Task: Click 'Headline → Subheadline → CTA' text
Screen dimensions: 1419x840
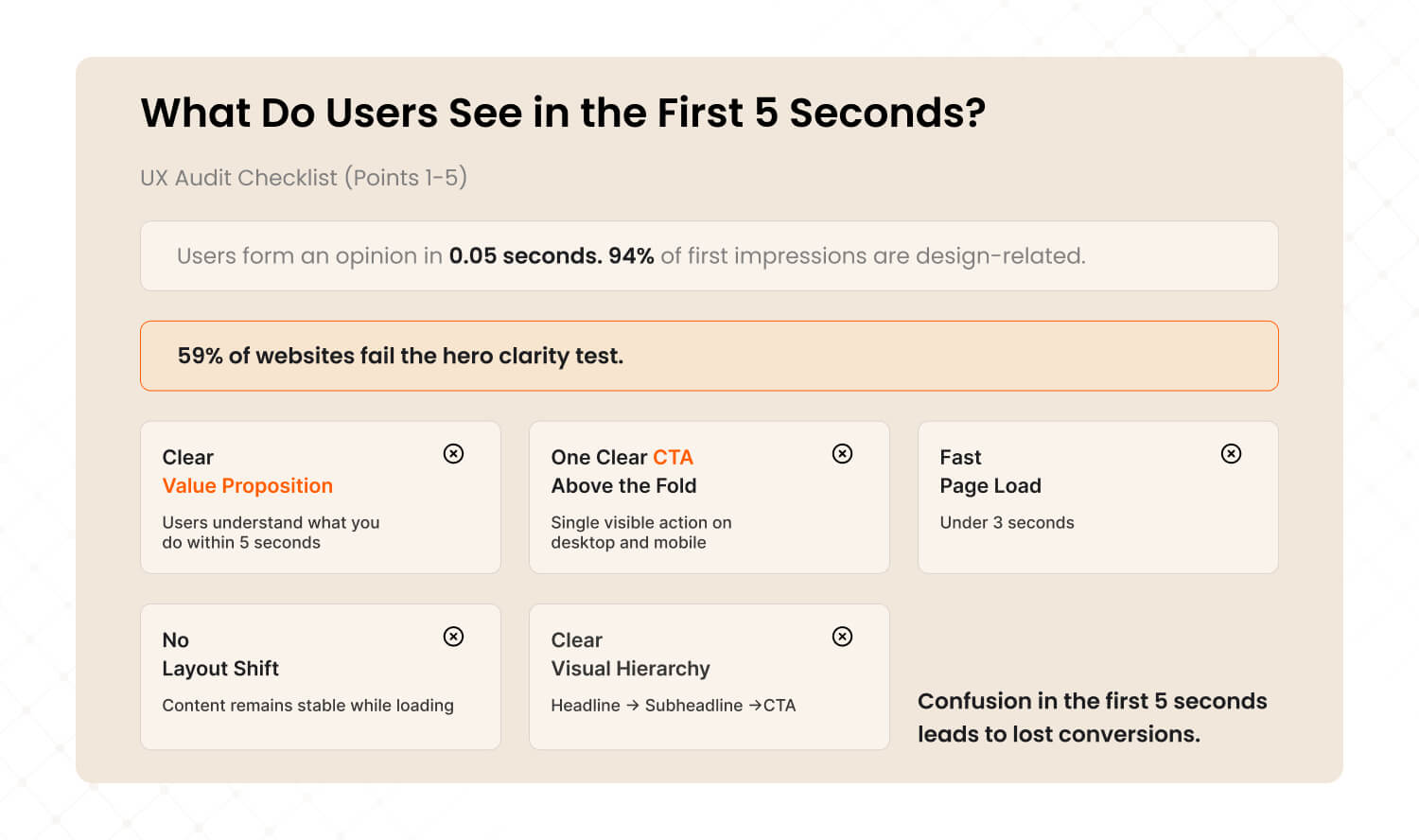Action: click(673, 706)
